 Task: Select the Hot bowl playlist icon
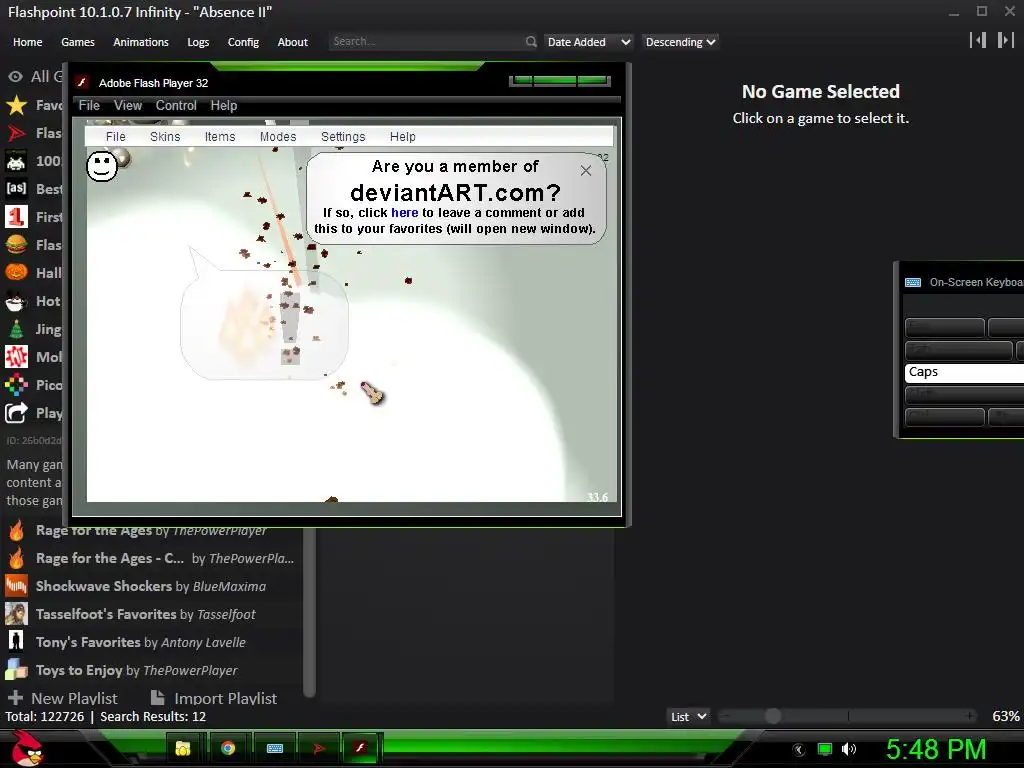16,301
